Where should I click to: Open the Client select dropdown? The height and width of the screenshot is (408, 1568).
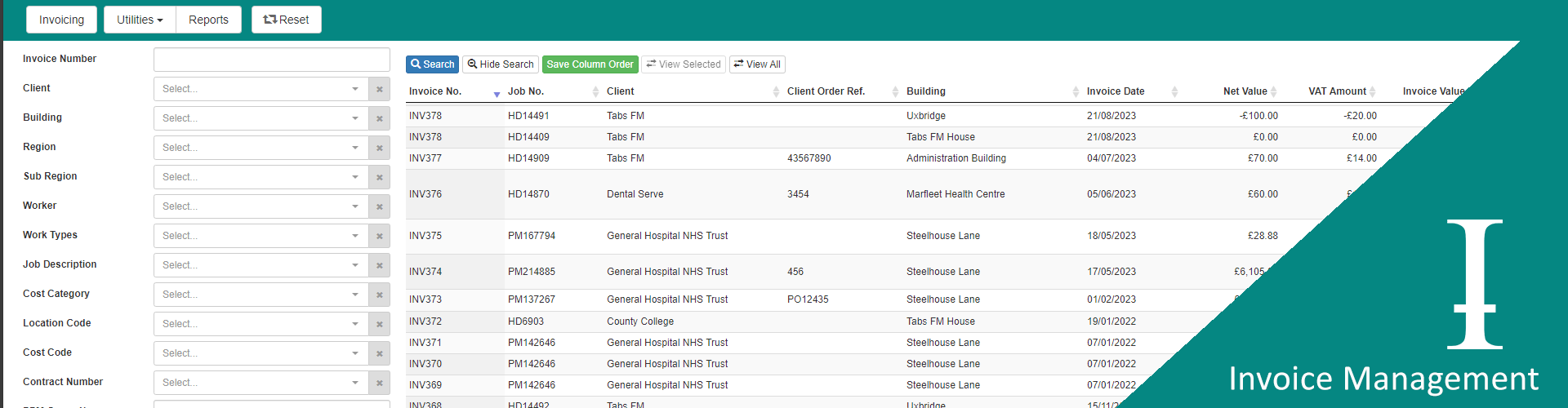[x=261, y=89]
